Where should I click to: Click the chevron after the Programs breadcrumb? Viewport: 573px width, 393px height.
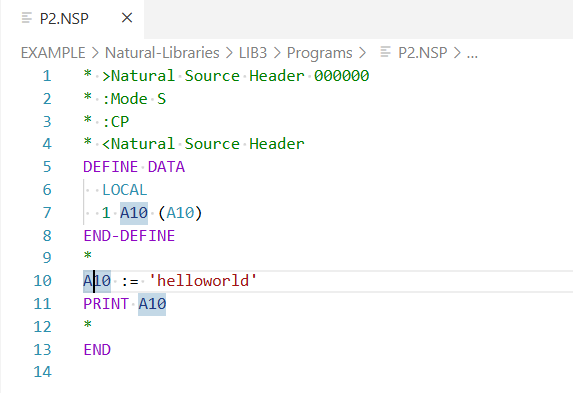363,53
